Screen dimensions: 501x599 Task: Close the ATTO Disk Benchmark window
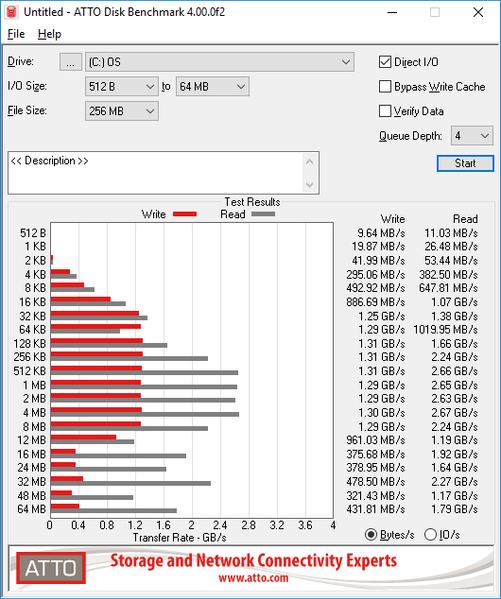(x=478, y=12)
